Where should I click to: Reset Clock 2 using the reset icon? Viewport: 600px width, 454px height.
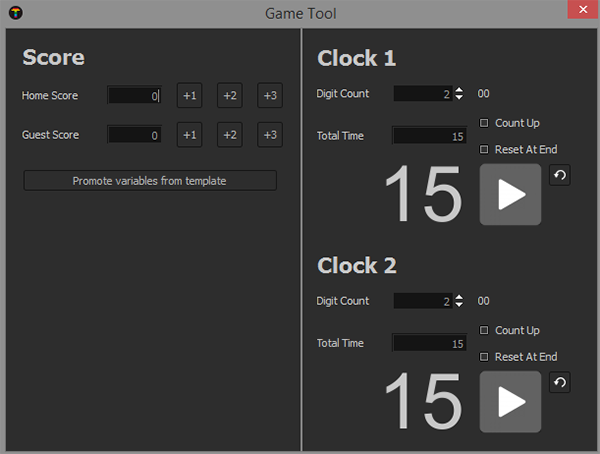560,382
